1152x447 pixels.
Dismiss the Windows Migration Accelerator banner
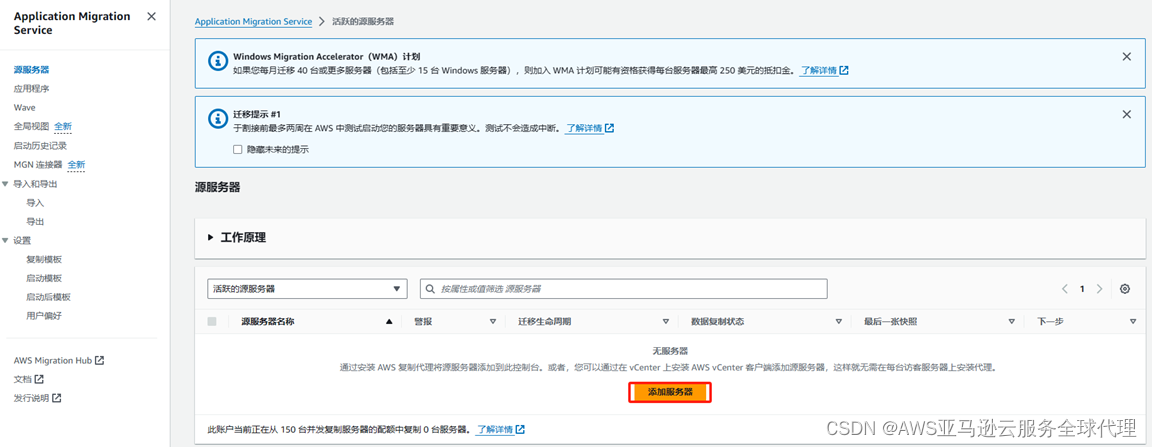point(1126,57)
